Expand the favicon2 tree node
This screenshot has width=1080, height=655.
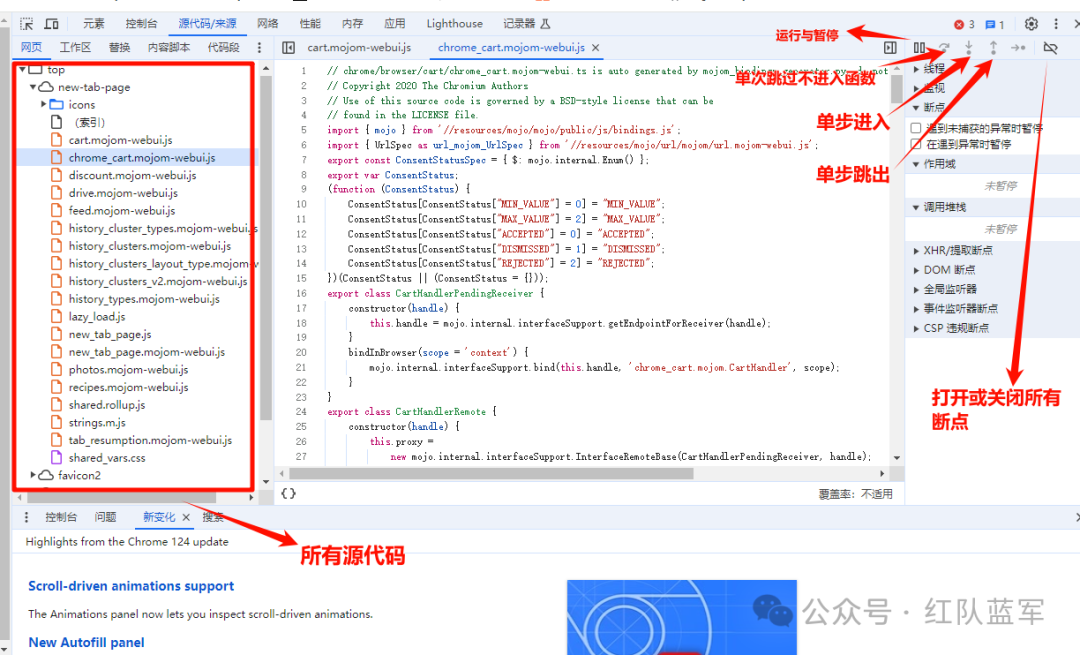pos(34,476)
